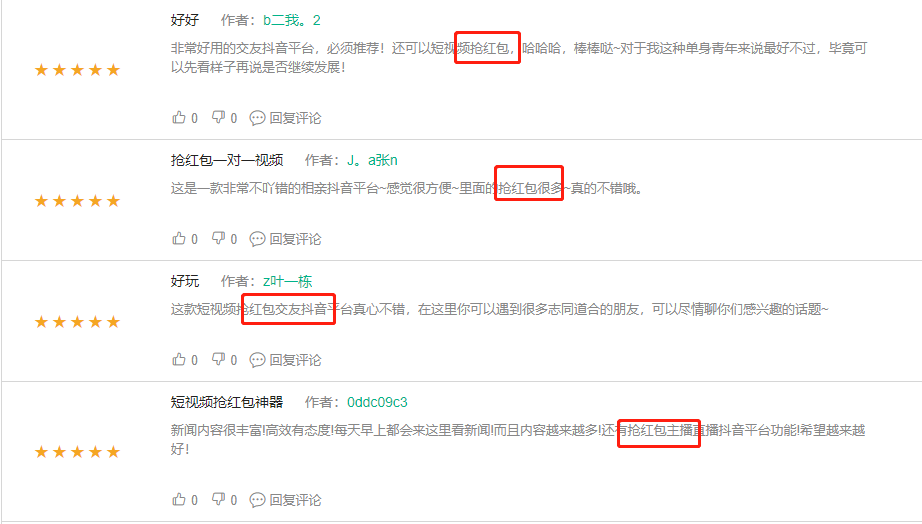Like the 抢红包一对一视频 review
This screenshot has width=922, height=524.
pos(179,238)
